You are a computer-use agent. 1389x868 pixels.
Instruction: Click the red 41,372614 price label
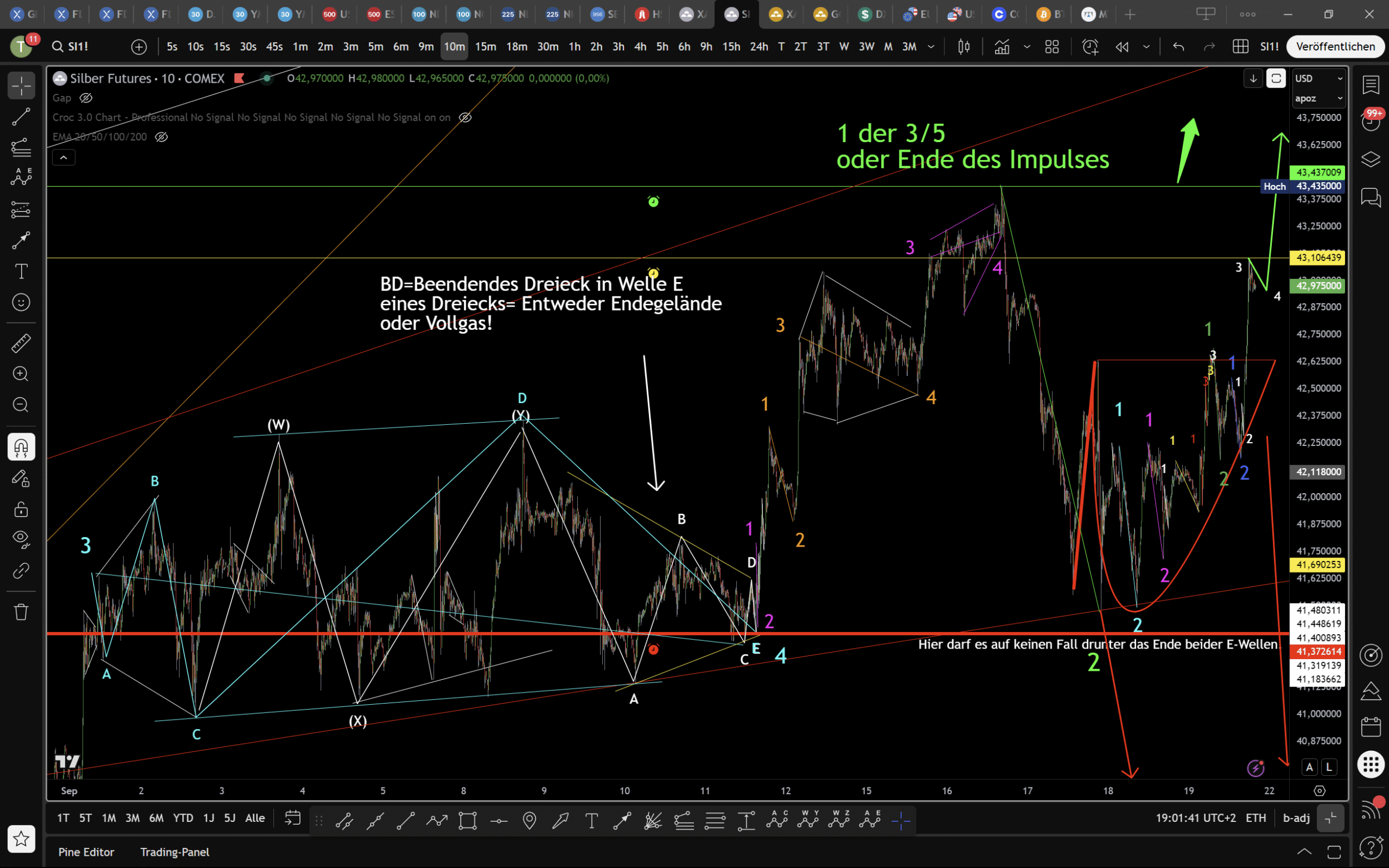[1318, 651]
